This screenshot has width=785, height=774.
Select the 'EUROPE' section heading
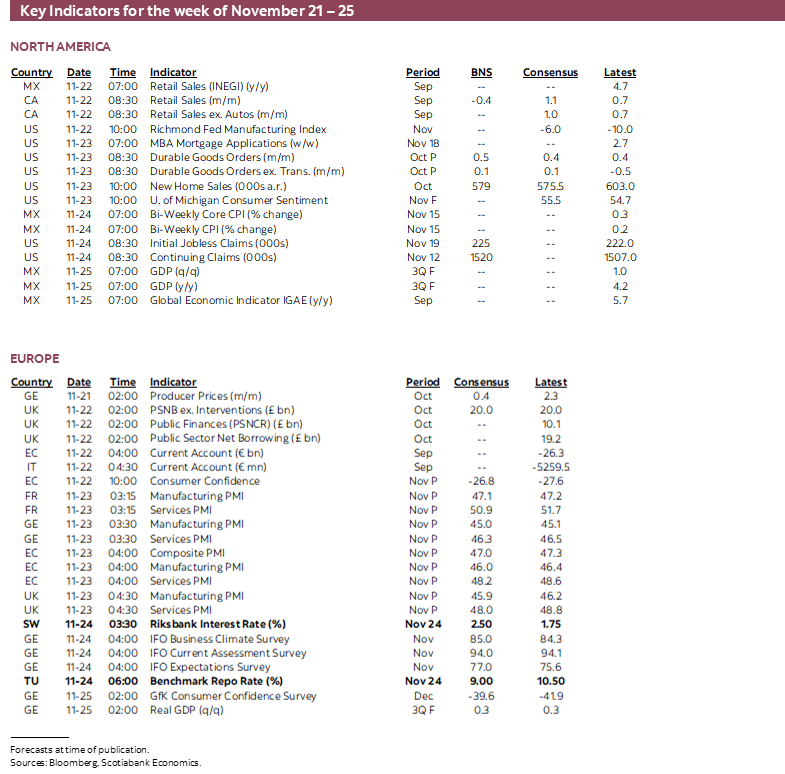35,358
